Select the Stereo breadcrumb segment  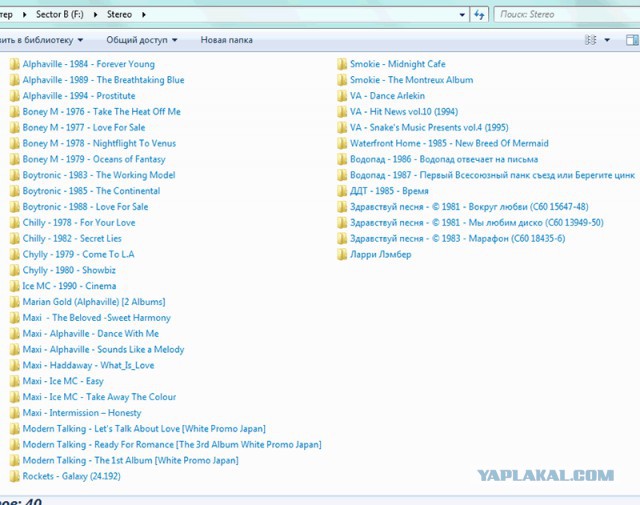pyautogui.click(x=119, y=14)
